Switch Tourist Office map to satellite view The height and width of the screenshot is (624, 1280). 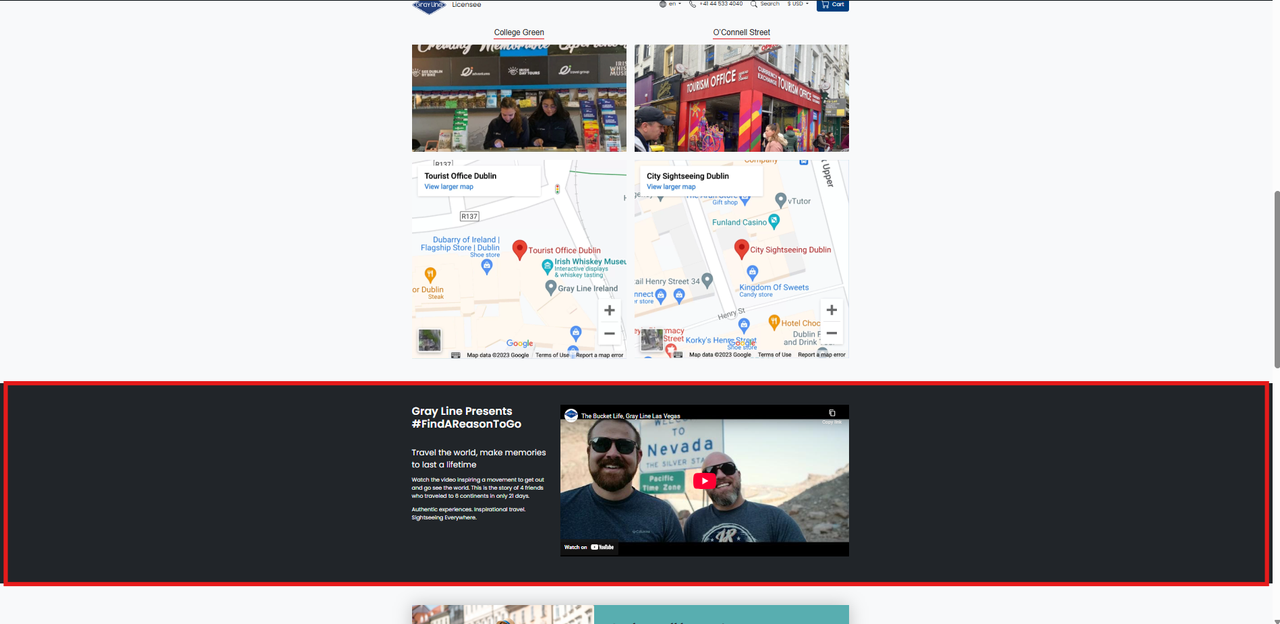coord(429,340)
